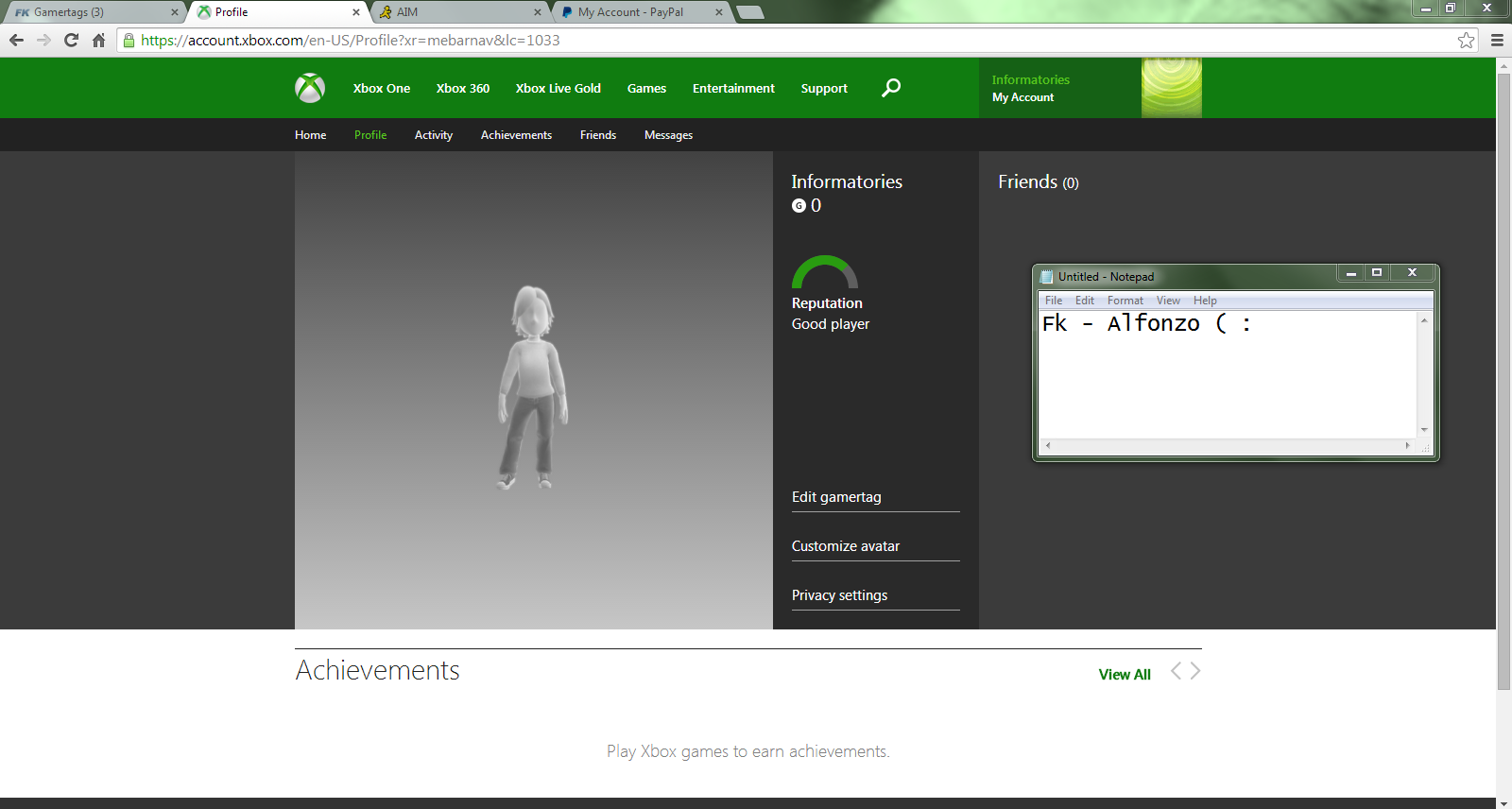
Task: Switch to the My Account - PayPal tab
Action: (x=640, y=12)
